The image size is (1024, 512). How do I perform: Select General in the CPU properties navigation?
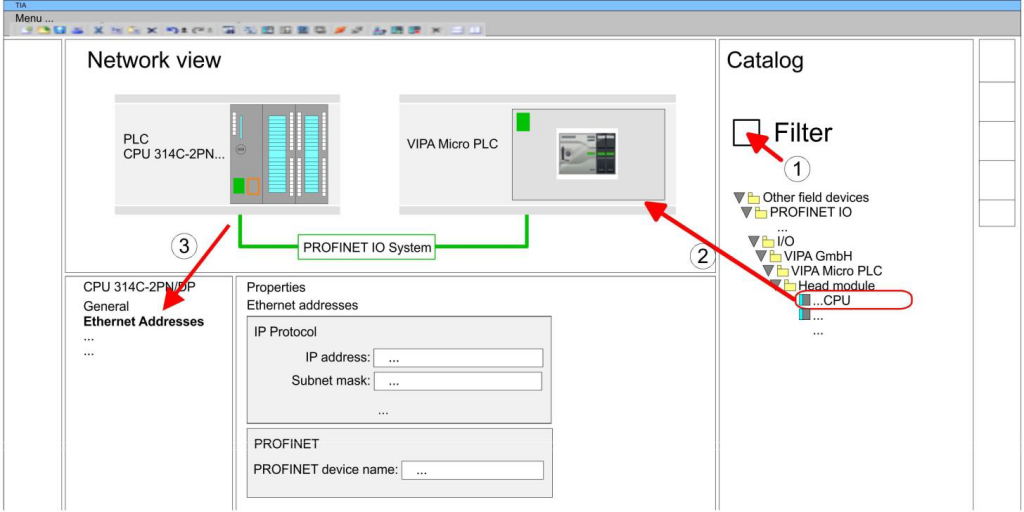click(106, 306)
